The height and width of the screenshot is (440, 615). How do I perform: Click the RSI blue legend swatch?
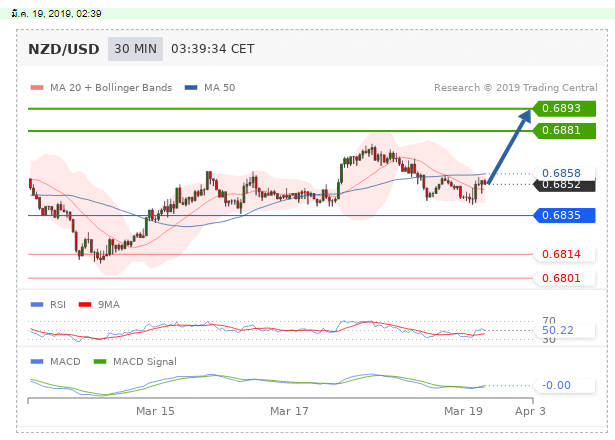[37, 304]
